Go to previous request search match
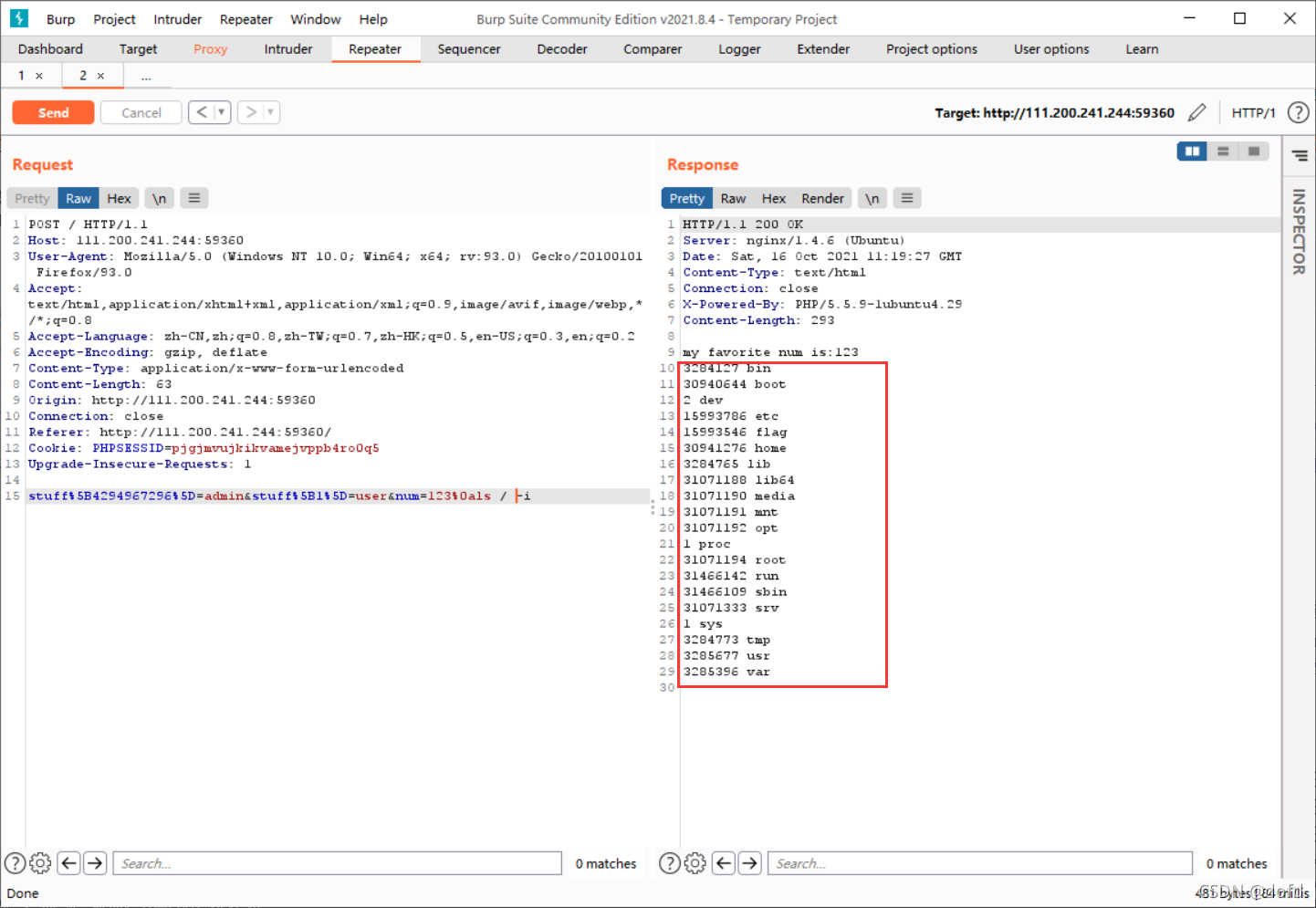Image resolution: width=1316 pixels, height=908 pixels. pyautogui.click(x=68, y=863)
